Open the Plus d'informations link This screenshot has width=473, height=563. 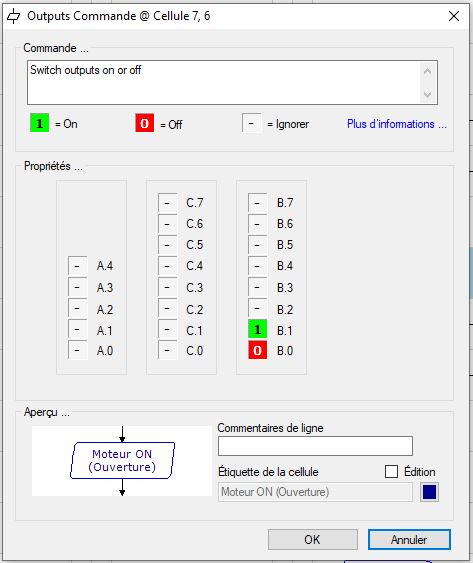coord(397,124)
